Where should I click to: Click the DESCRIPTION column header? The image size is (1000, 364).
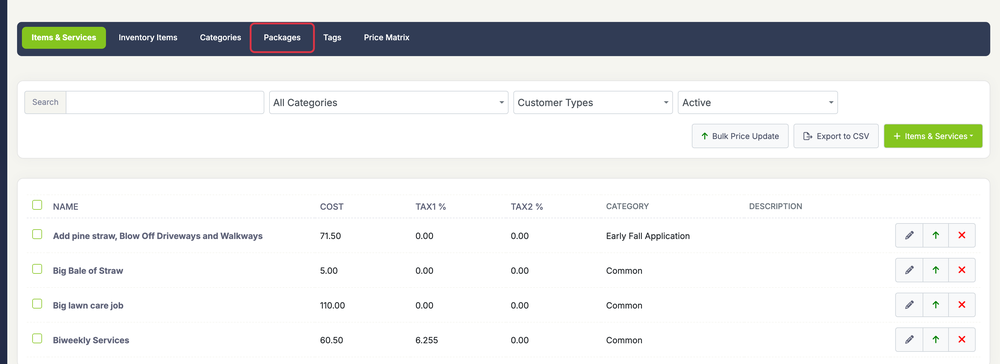pos(776,207)
